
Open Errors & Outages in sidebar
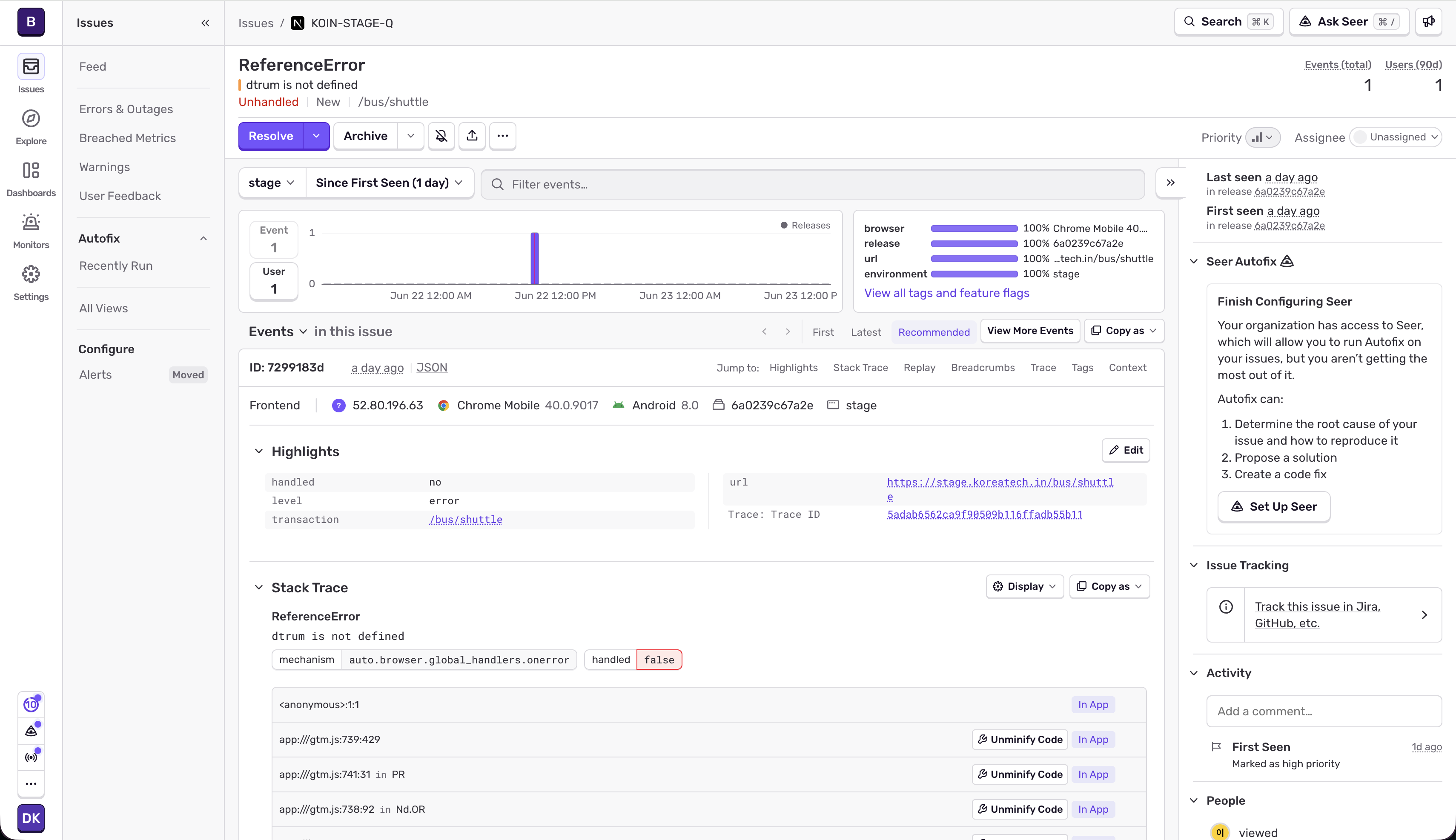pos(126,109)
